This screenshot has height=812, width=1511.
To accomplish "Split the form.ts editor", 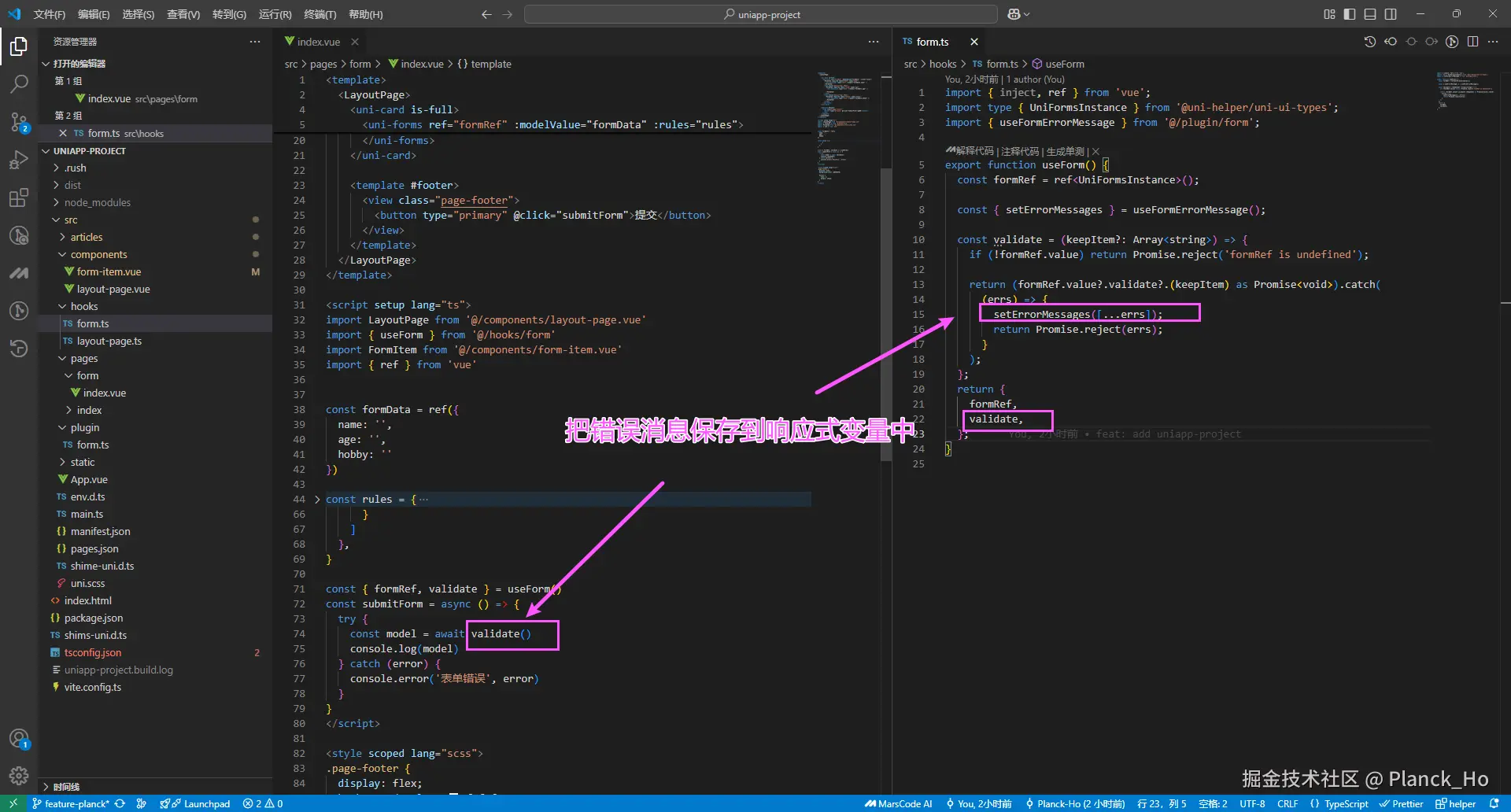I will [1472, 42].
